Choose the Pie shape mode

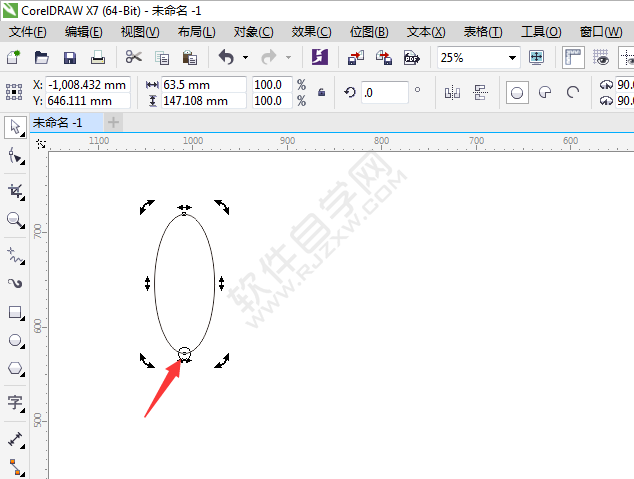545,93
